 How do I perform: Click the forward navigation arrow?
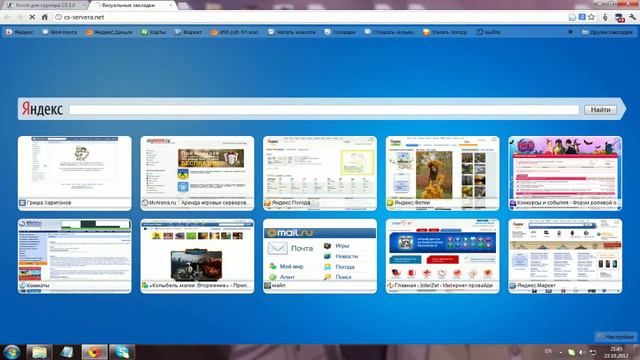(20, 17)
